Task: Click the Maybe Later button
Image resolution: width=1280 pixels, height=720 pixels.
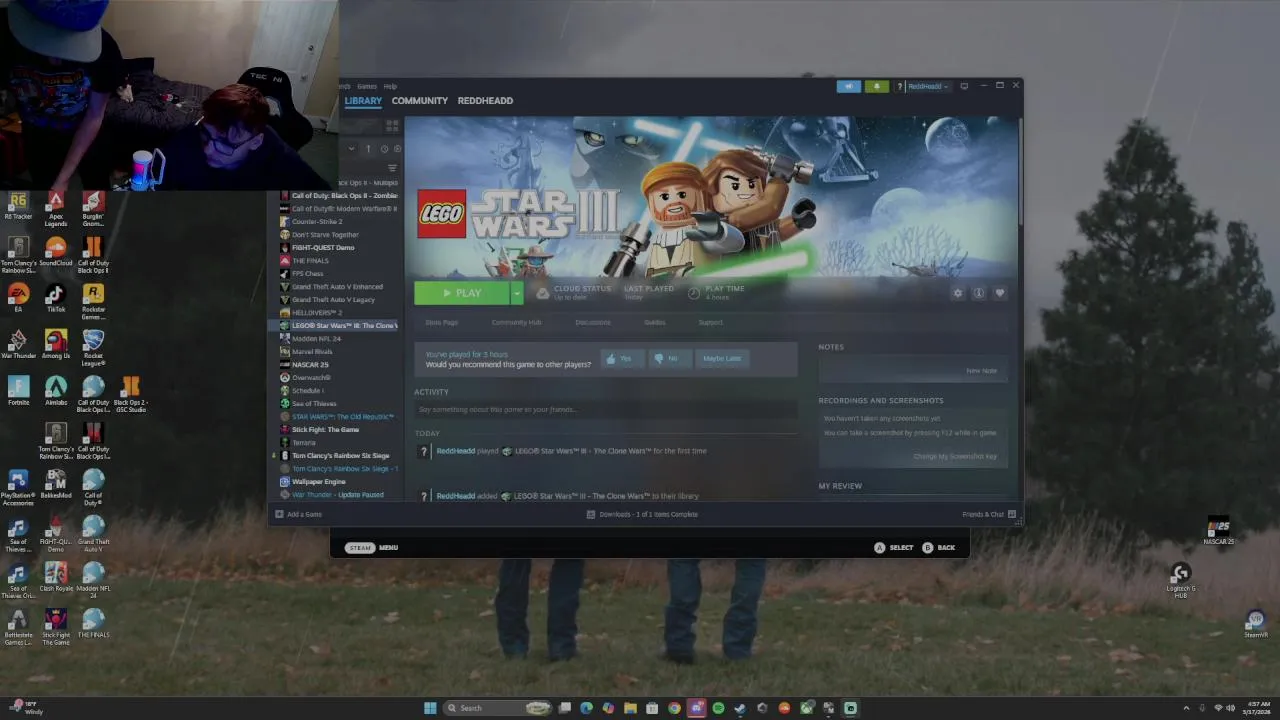Action: point(722,358)
